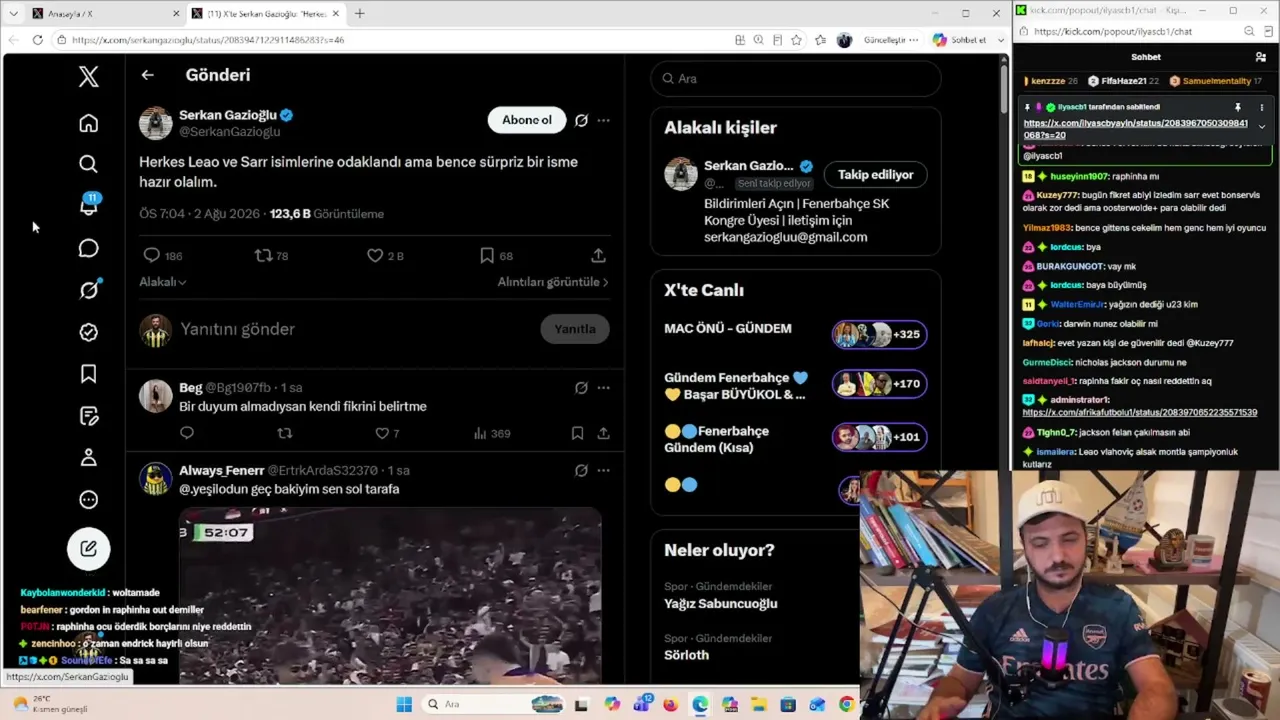Open File Explorer from the taskbar
The image size is (1280, 720).
click(758, 704)
